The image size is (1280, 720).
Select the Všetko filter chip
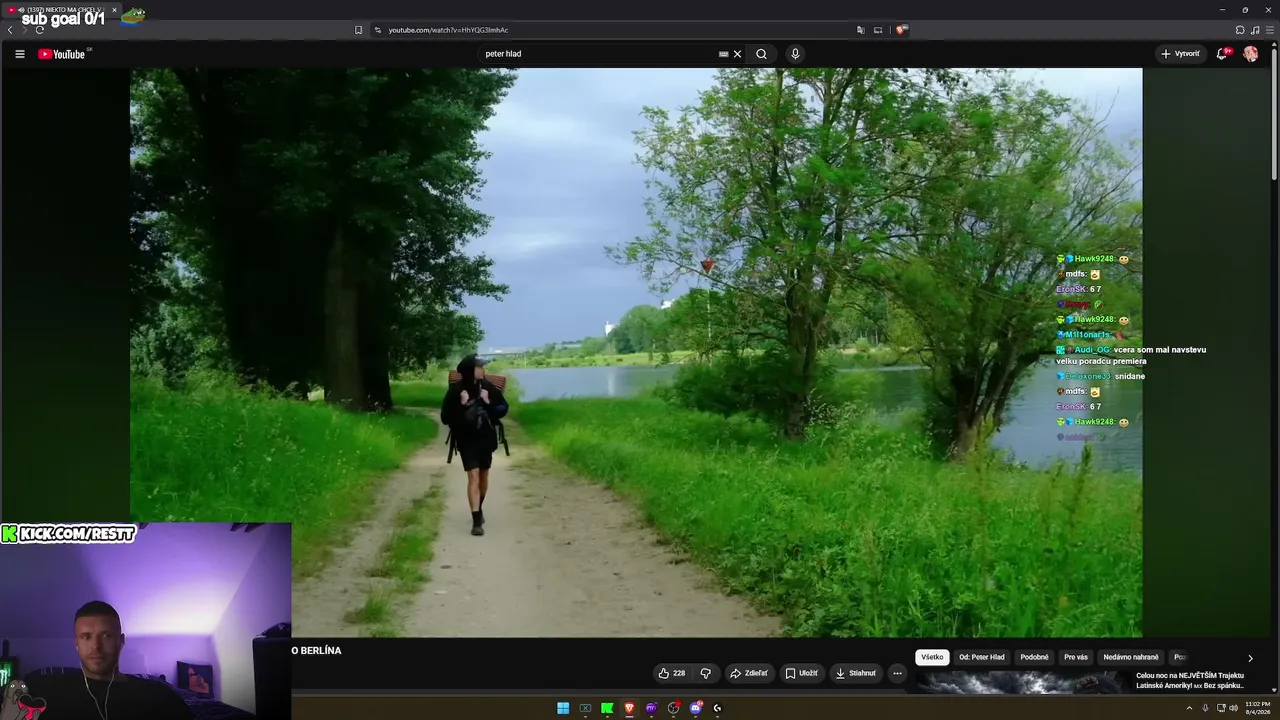pyautogui.click(x=932, y=657)
